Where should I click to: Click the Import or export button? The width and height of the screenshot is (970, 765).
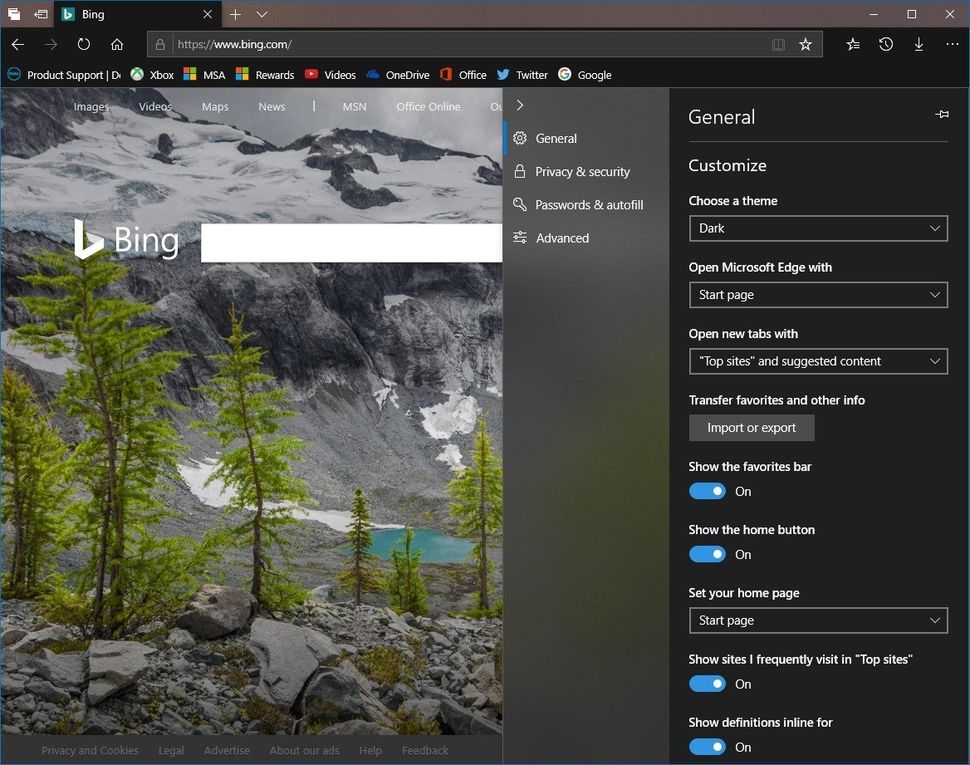click(751, 427)
